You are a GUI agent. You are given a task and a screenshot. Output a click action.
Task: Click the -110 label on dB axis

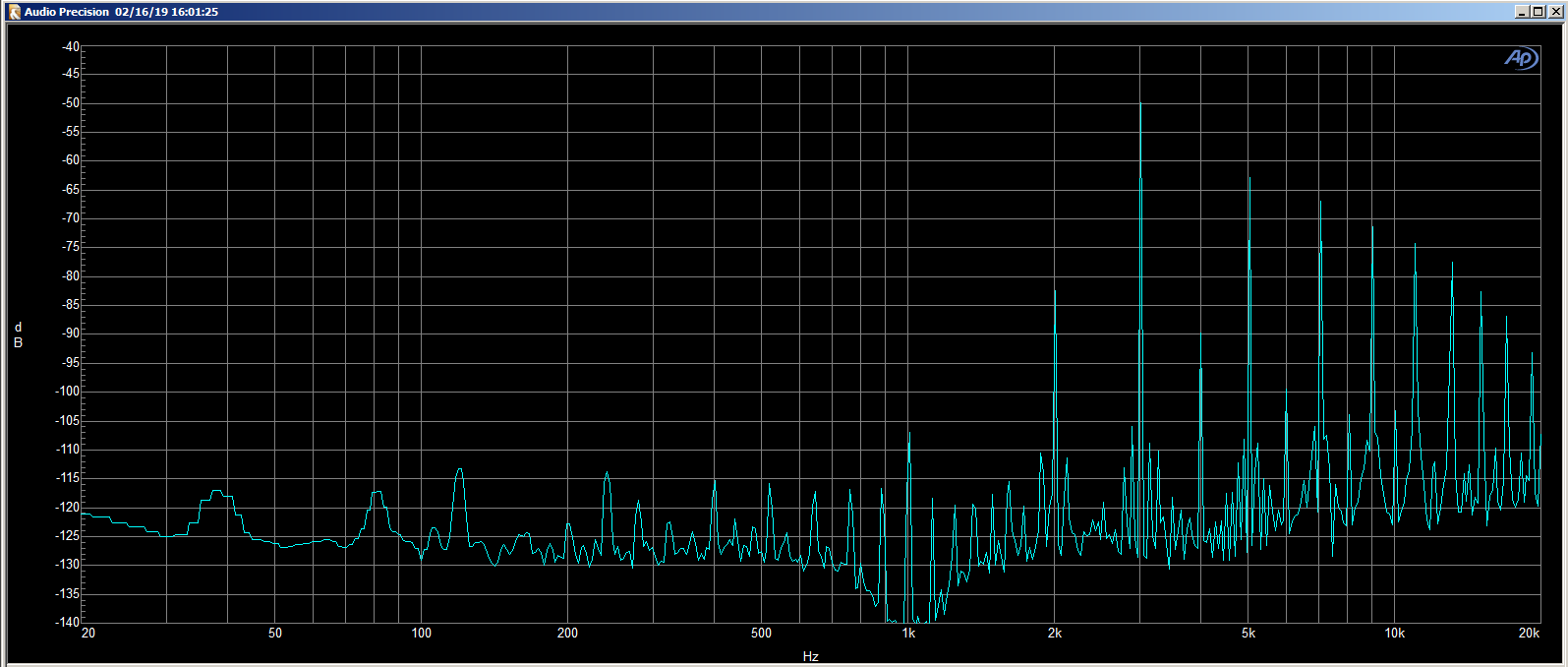click(67, 449)
